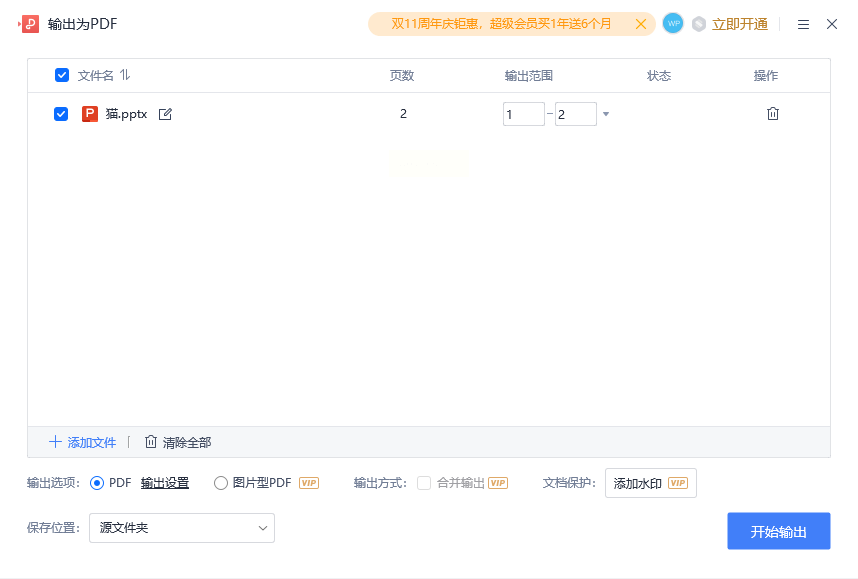
Task: Click the PowerPoint icon of 猫.pptx
Action: click(90, 114)
